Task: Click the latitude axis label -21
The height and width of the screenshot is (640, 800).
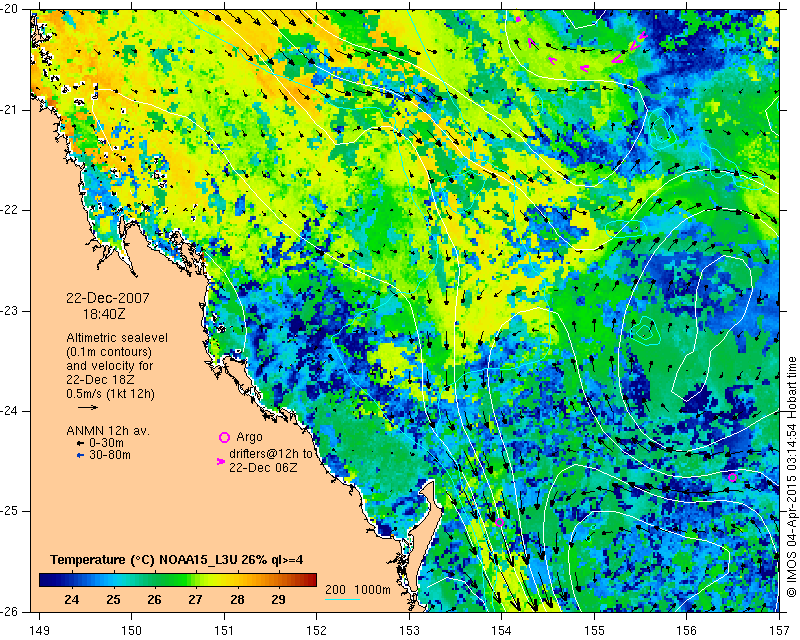Action: [10, 110]
